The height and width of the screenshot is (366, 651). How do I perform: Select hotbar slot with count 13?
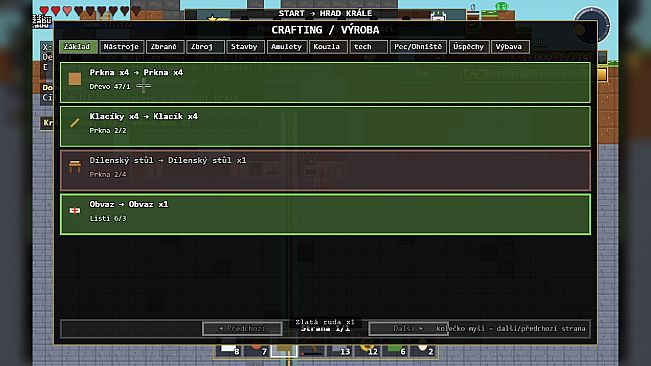coord(339,351)
